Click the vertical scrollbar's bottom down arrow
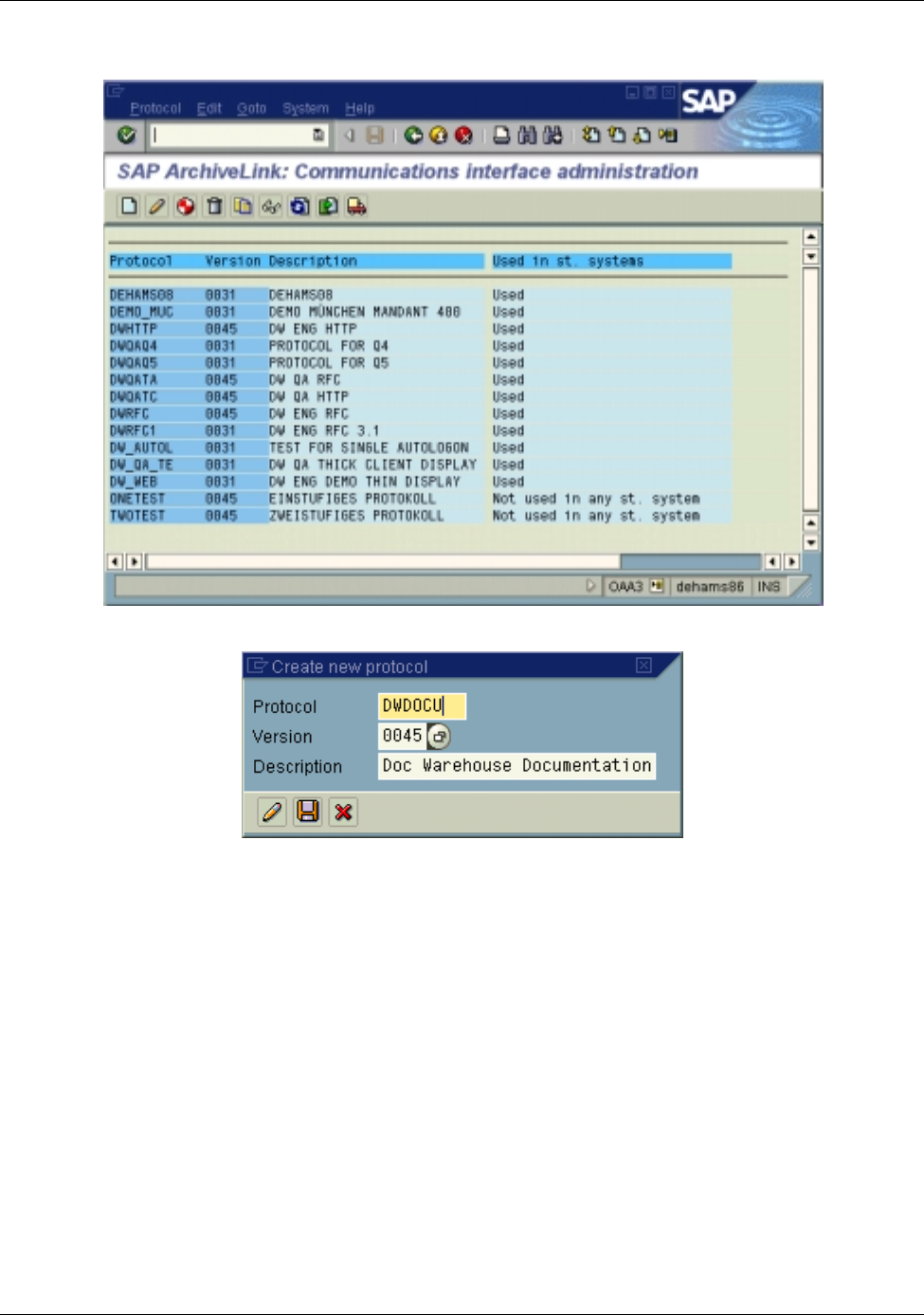924x1315 pixels. (x=810, y=542)
